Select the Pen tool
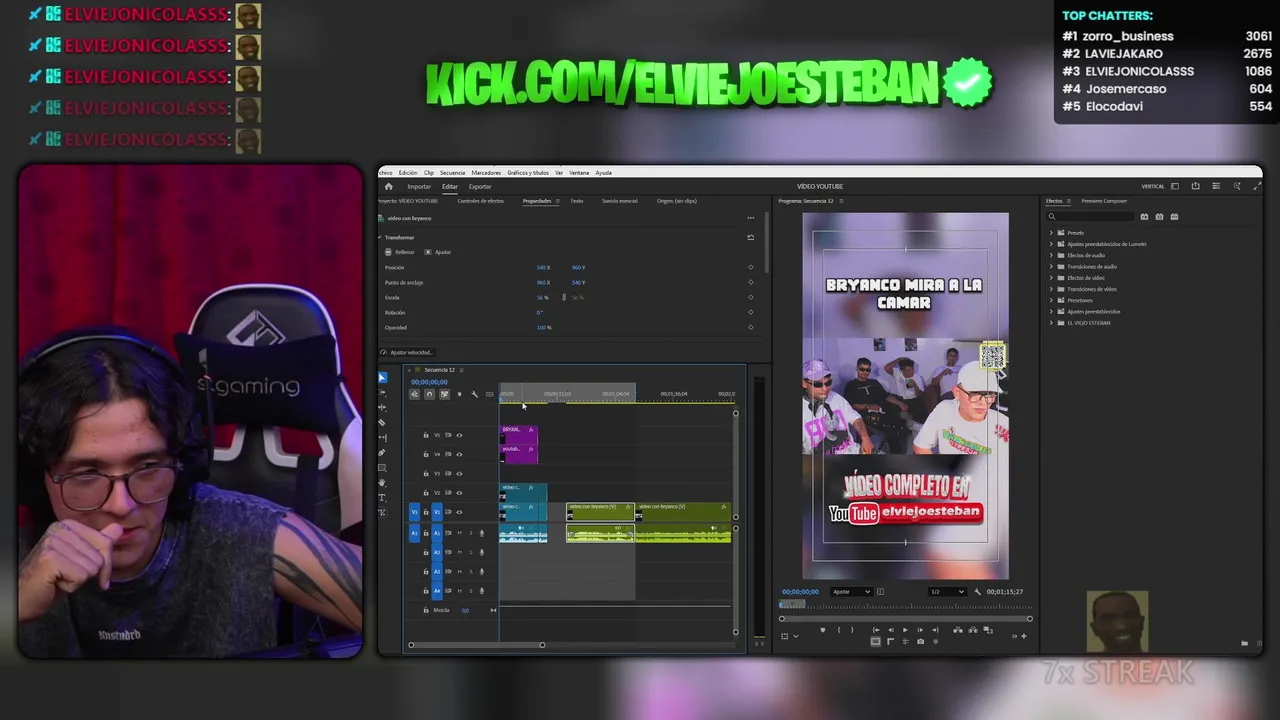1280x720 pixels. (x=382, y=453)
